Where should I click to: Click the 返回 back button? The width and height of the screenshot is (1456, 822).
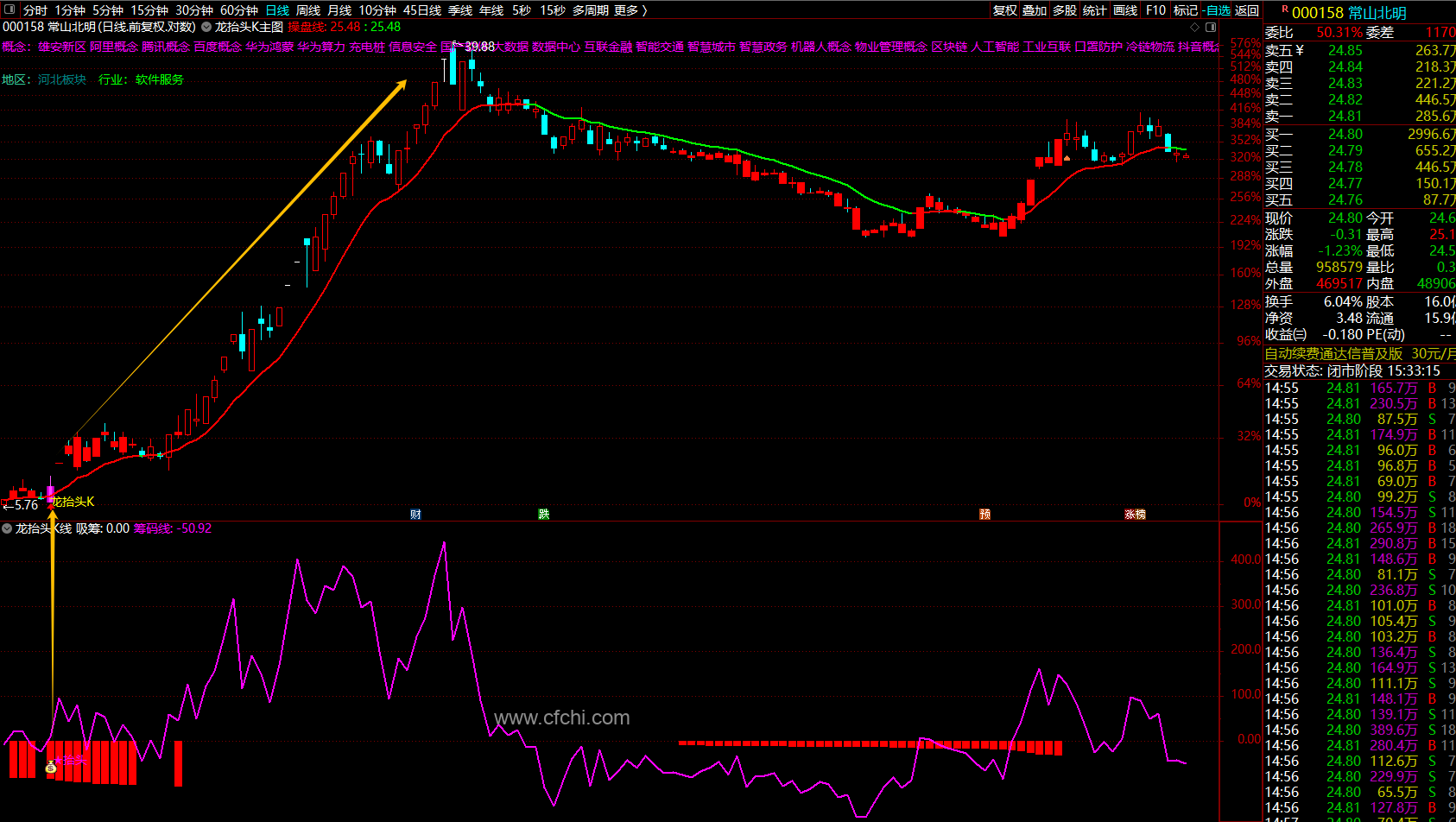tap(1247, 10)
